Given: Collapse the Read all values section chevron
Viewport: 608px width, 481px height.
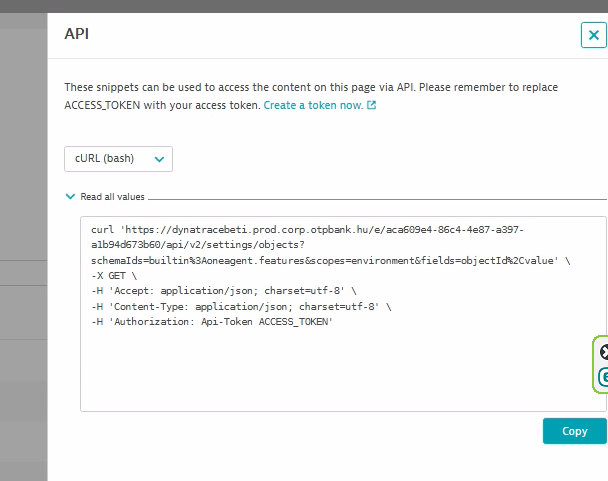Looking at the screenshot, I should click(x=70, y=198).
